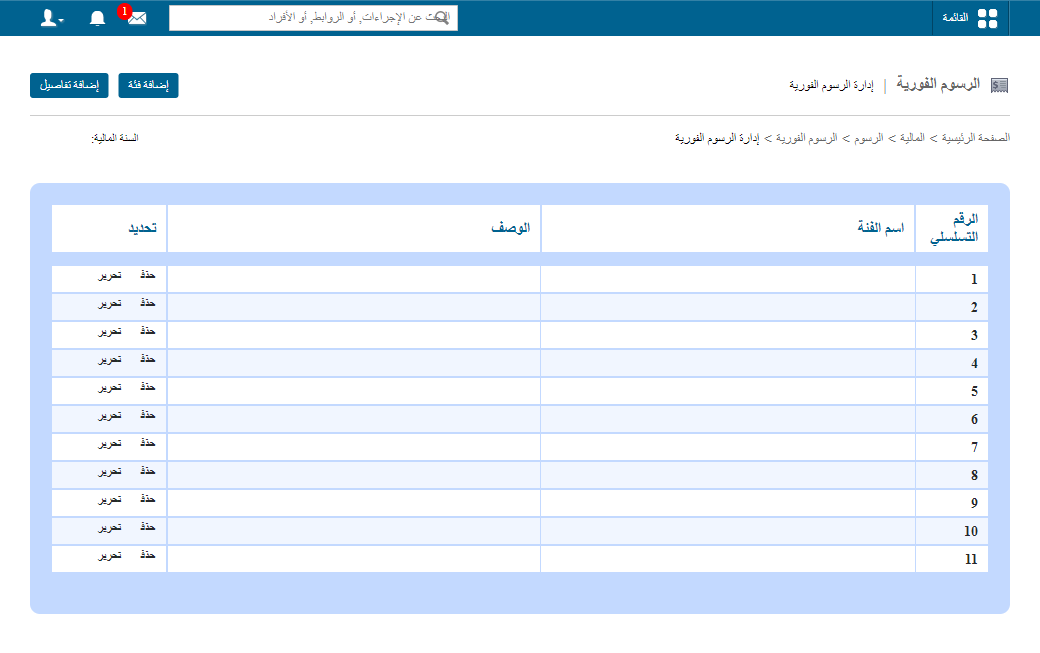Click تحرير in row 5
Viewport: 1040px width, 653px height.
(x=110, y=387)
